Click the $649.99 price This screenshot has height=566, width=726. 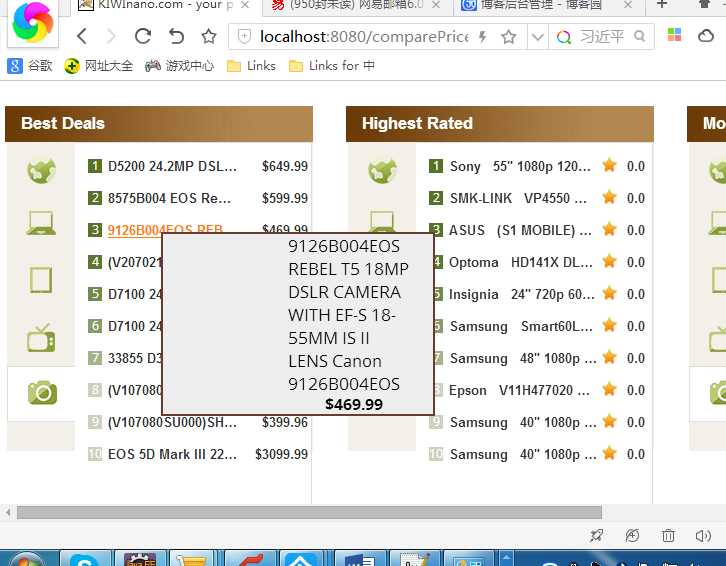(x=285, y=166)
